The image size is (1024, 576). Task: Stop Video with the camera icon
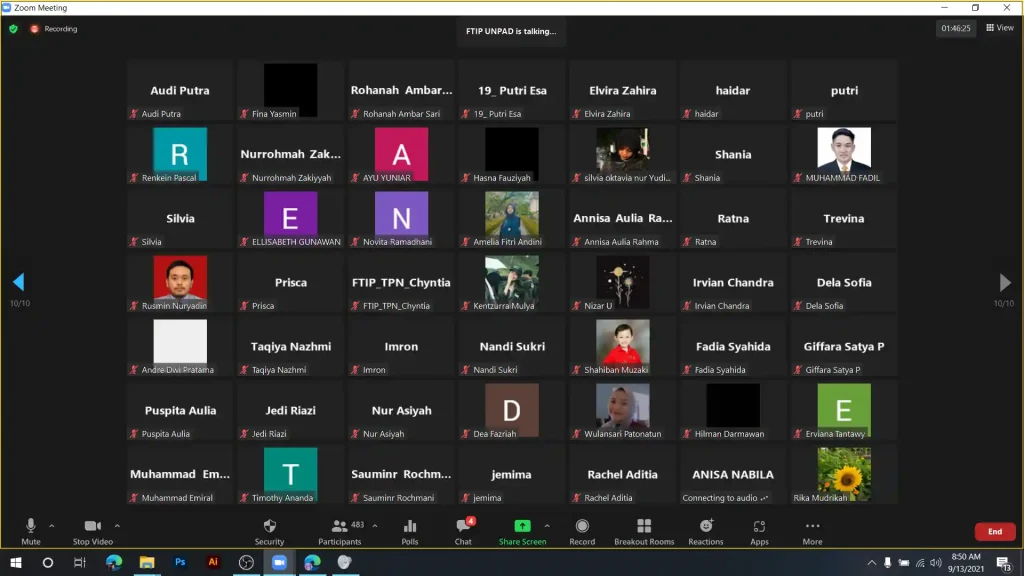[92, 531]
